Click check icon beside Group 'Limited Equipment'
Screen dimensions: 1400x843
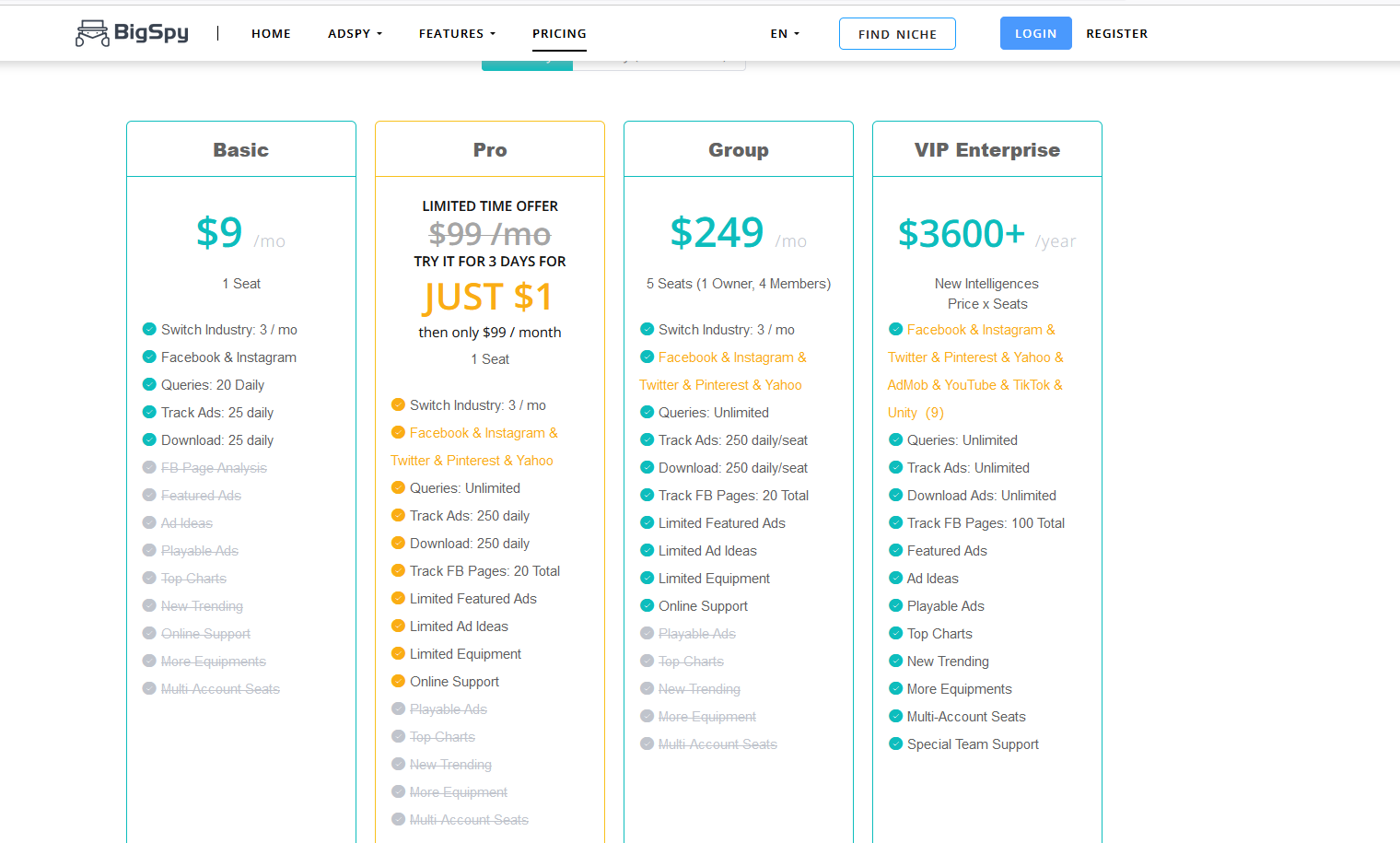[647, 578]
